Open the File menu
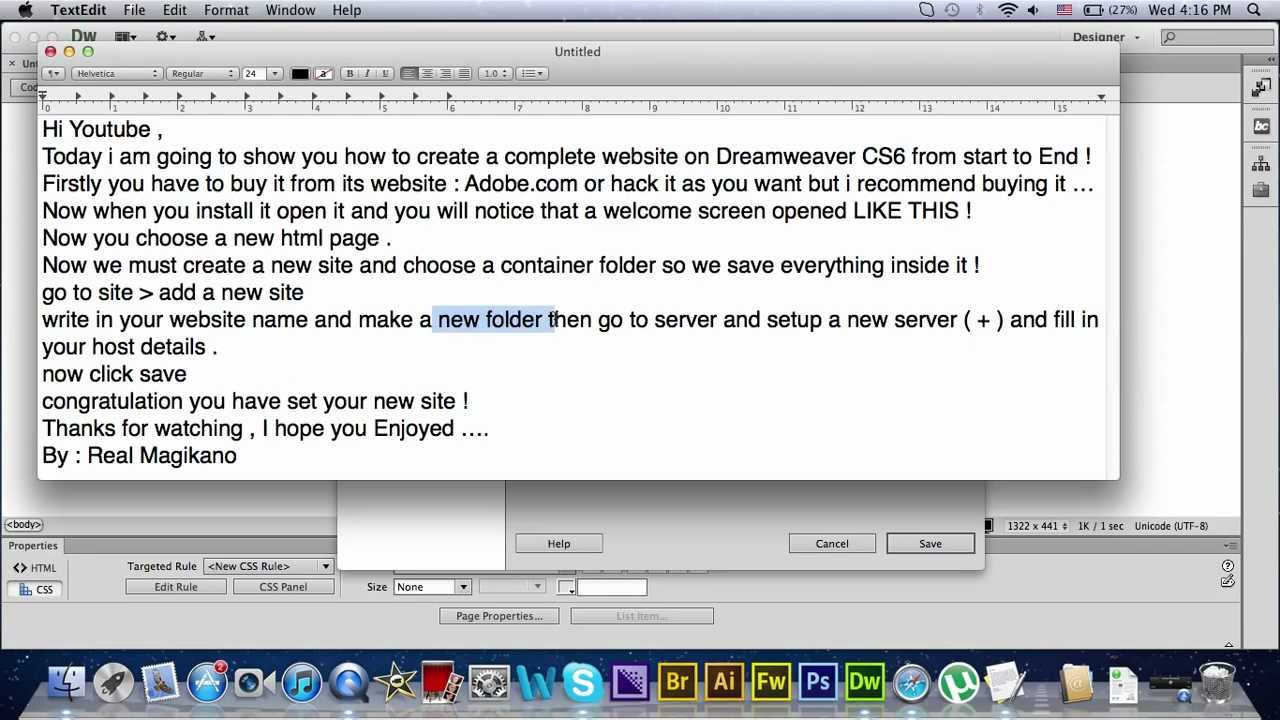Image resolution: width=1280 pixels, height=720 pixels. click(x=134, y=10)
